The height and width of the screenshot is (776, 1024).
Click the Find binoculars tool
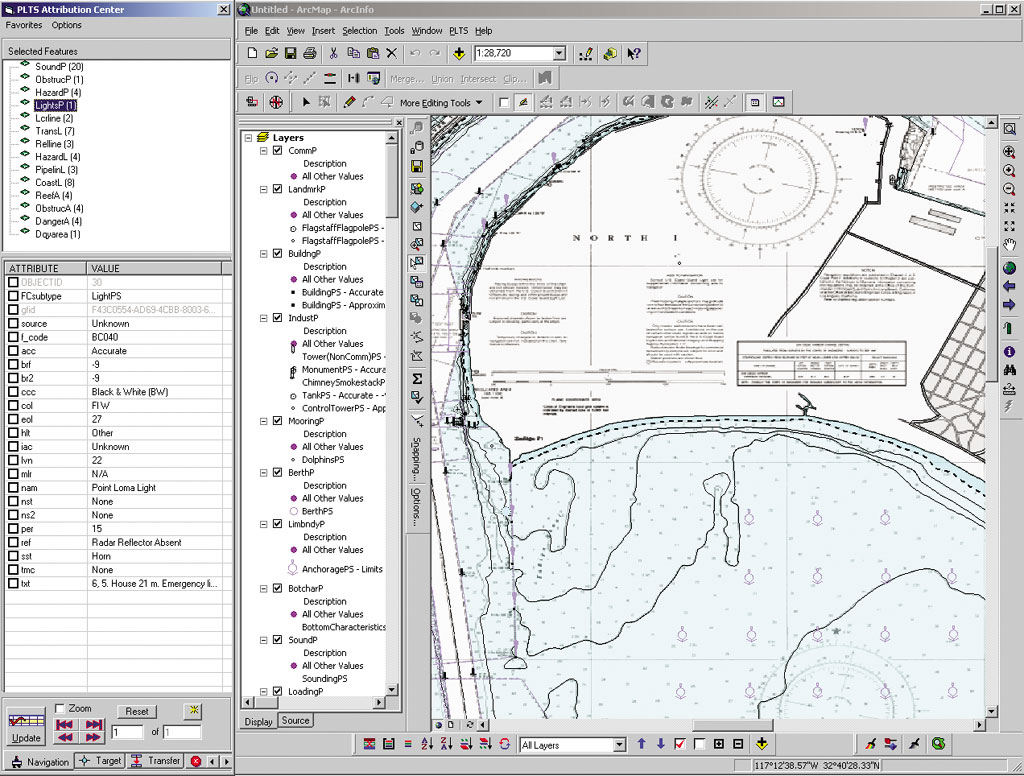coord(1009,370)
